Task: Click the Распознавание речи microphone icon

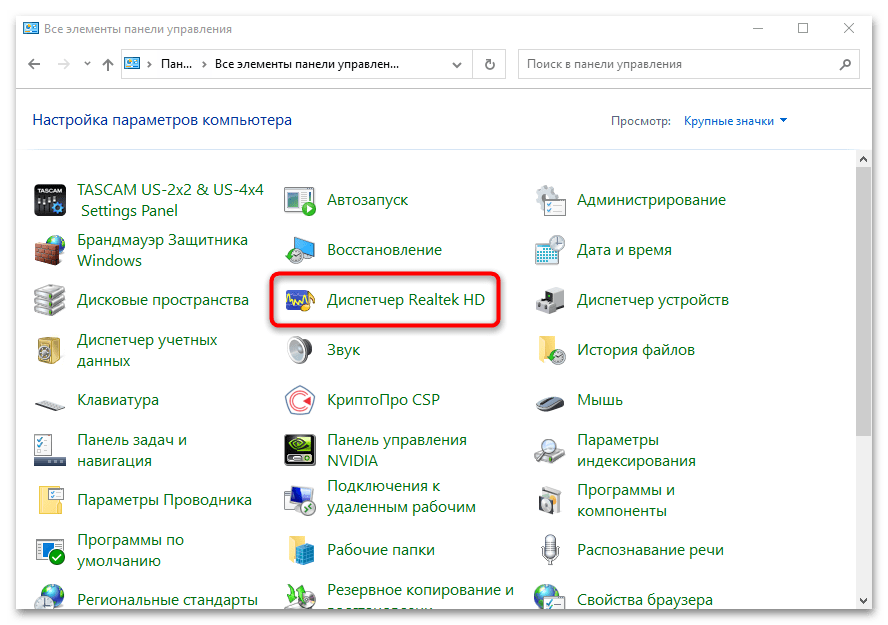Action: [x=550, y=550]
